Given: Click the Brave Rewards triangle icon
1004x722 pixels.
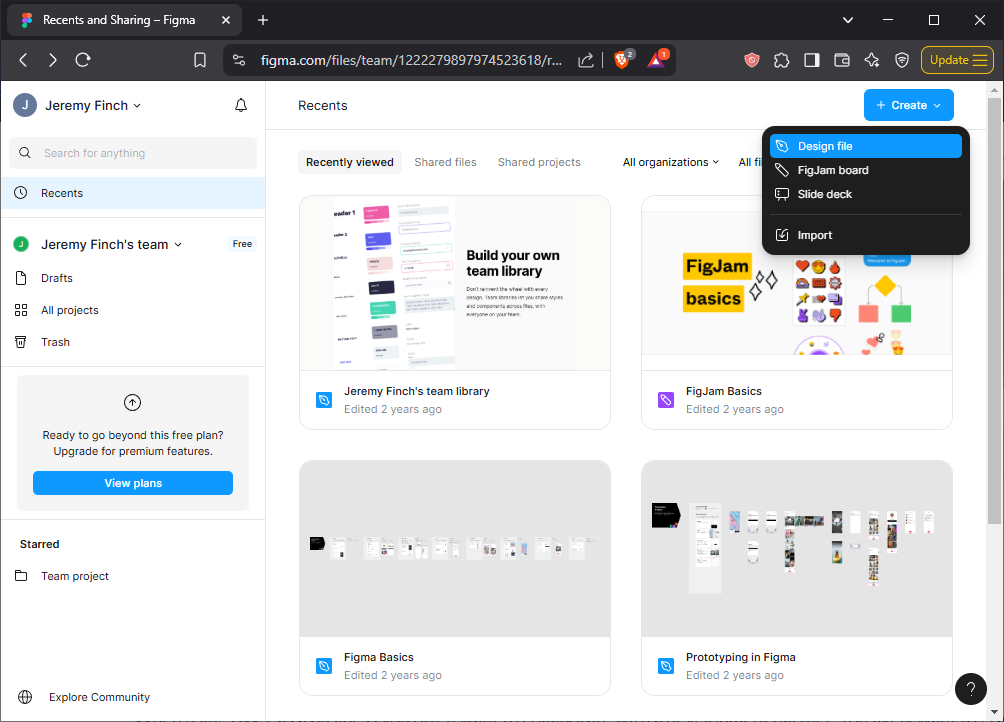Looking at the screenshot, I should click(657, 60).
